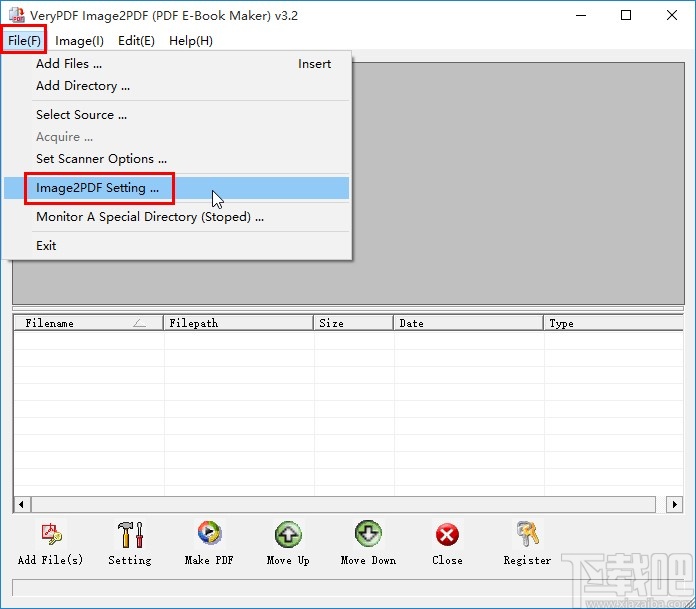The width and height of the screenshot is (696, 609).
Task: Choose Set Scanner Options ... entry
Action: (x=177, y=159)
